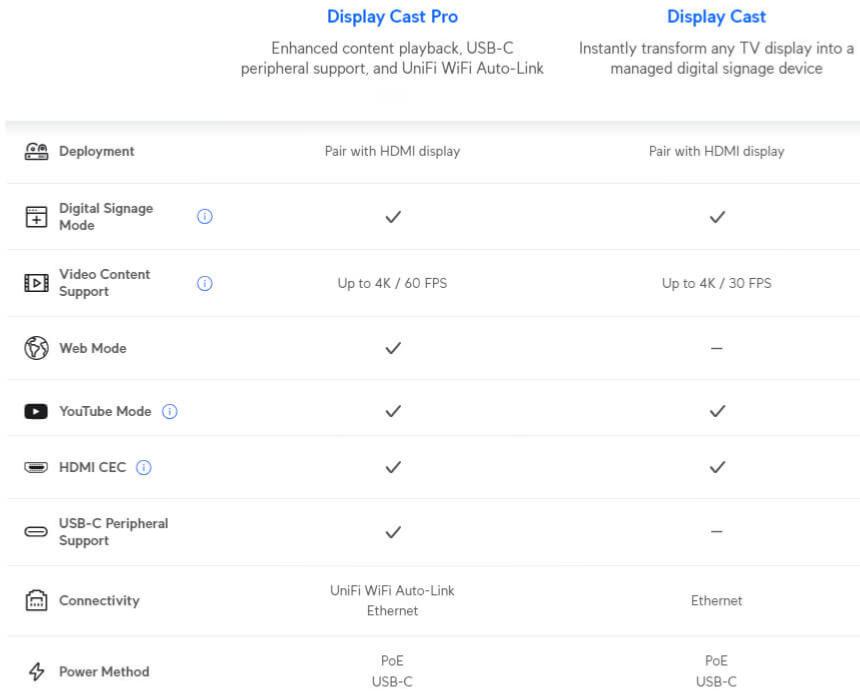This screenshot has width=860, height=698.
Task: Click the USB-C Peripheral Support icon
Action: pos(36,532)
